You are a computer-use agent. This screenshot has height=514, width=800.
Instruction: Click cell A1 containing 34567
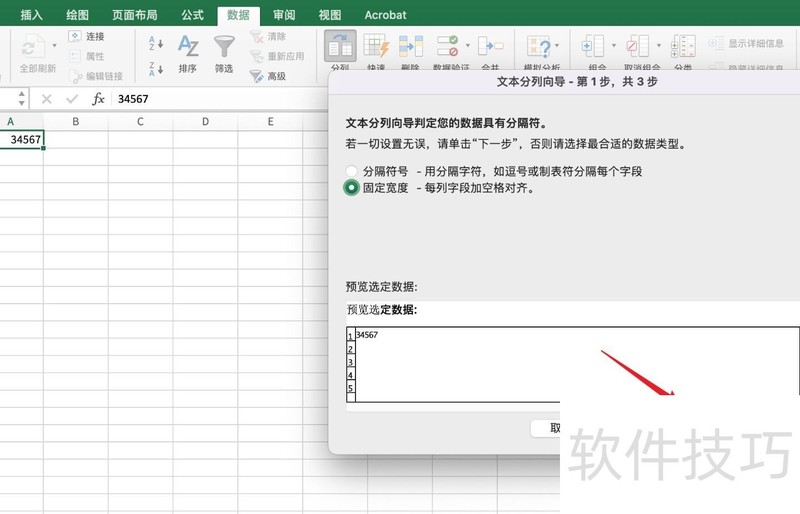(21, 139)
